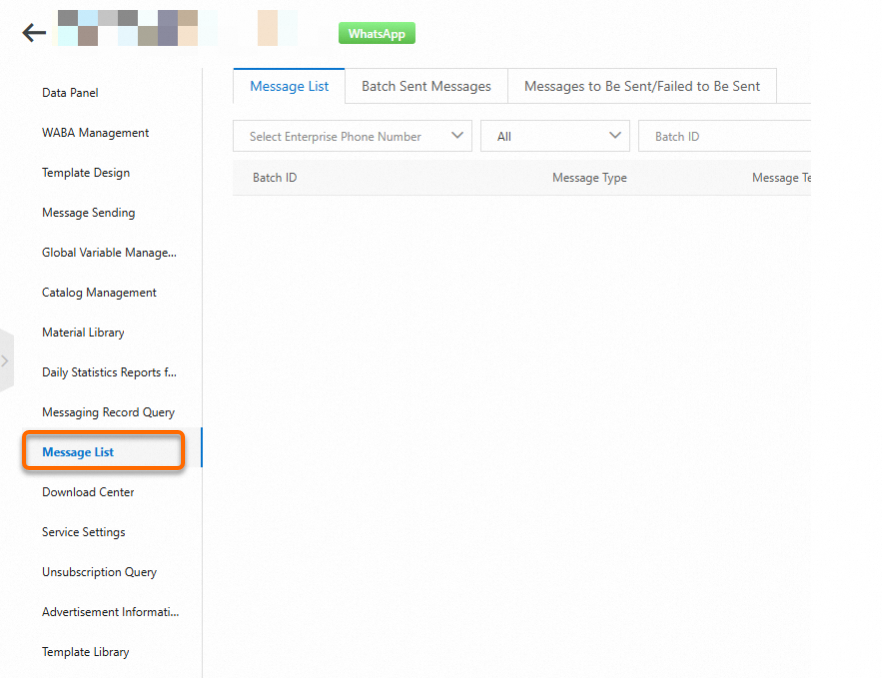This screenshot has width=882, height=678.
Task: Open Unsubscription Query in sidebar
Action: click(100, 572)
